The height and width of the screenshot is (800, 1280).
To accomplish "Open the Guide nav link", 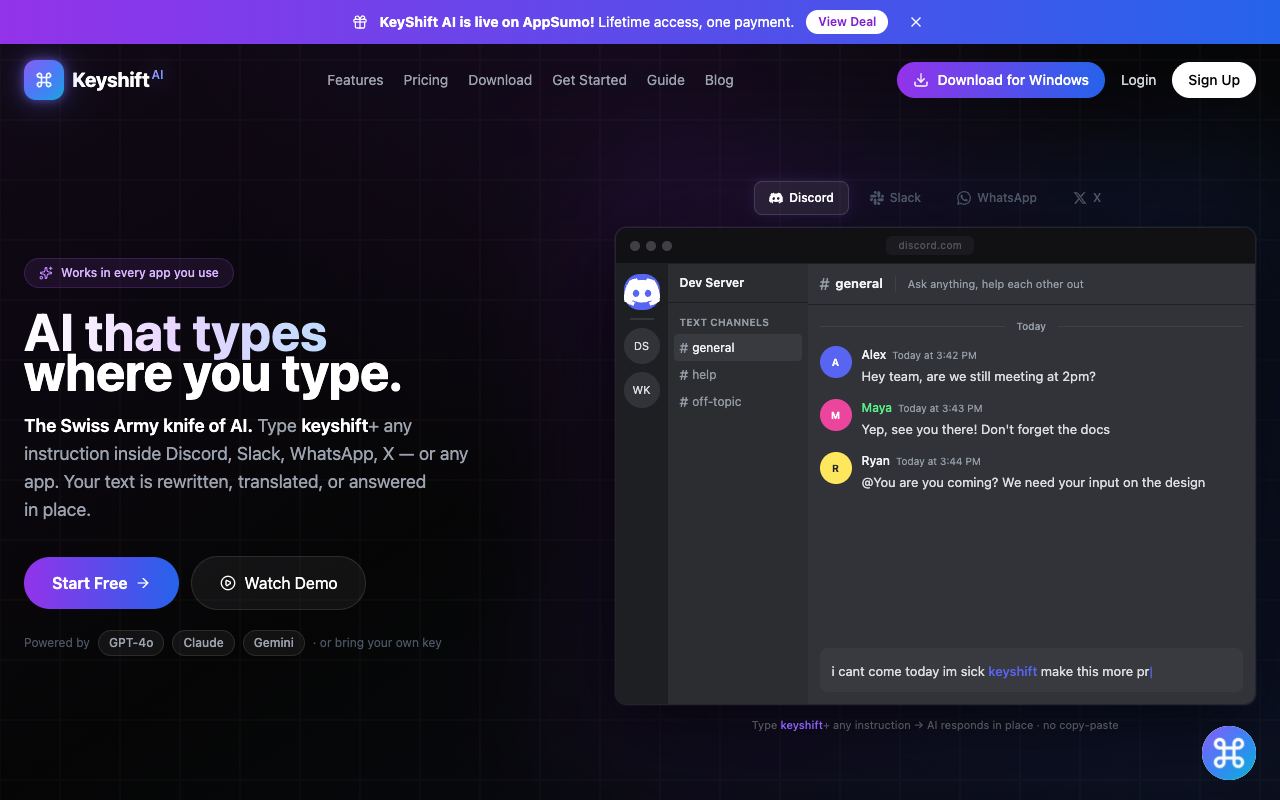I will coord(666,80).
